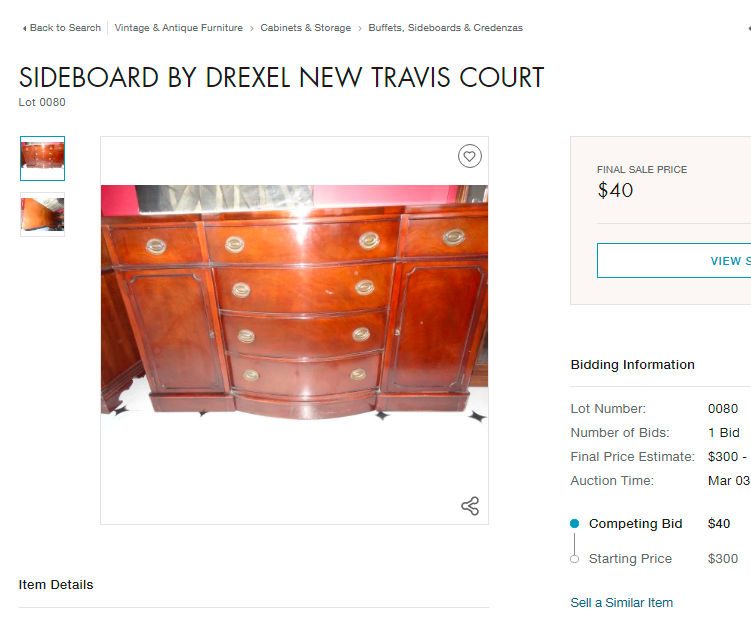Click the Sell a Similar Item link
Viewport: 751px width, 619px height.
[622, 603]
